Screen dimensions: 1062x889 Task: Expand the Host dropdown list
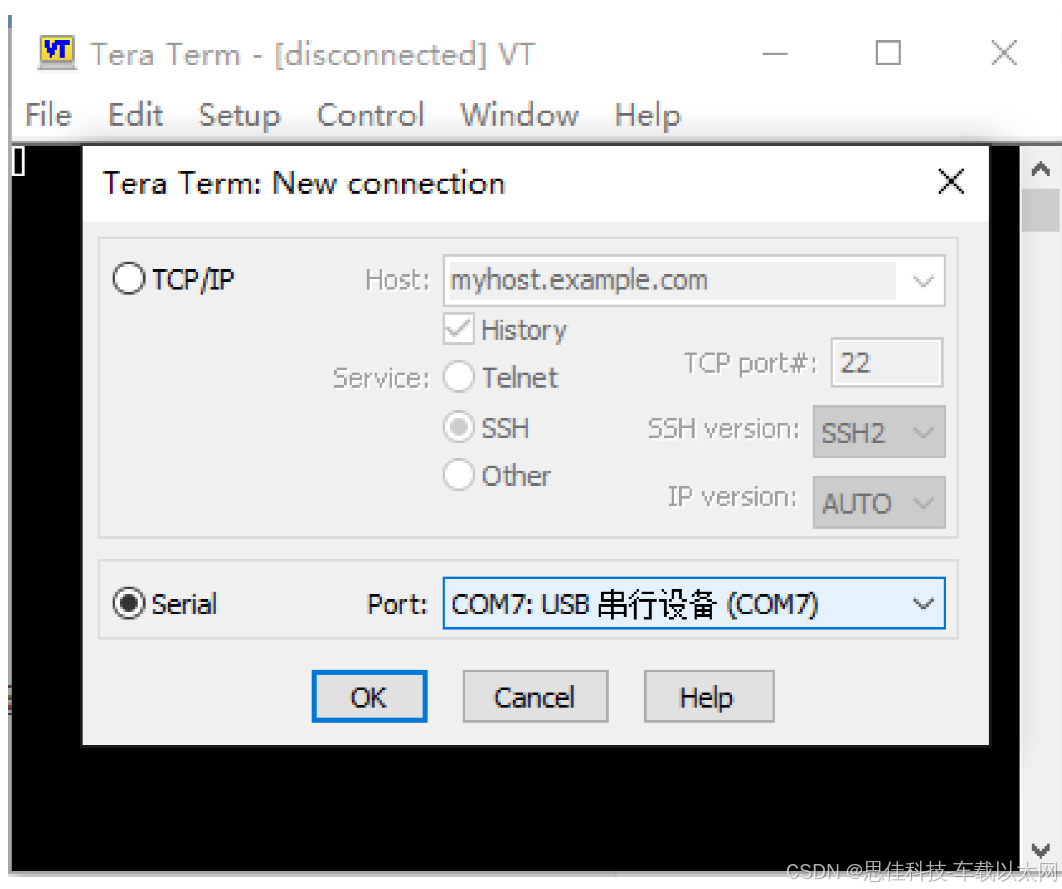(x=923, y=280)
